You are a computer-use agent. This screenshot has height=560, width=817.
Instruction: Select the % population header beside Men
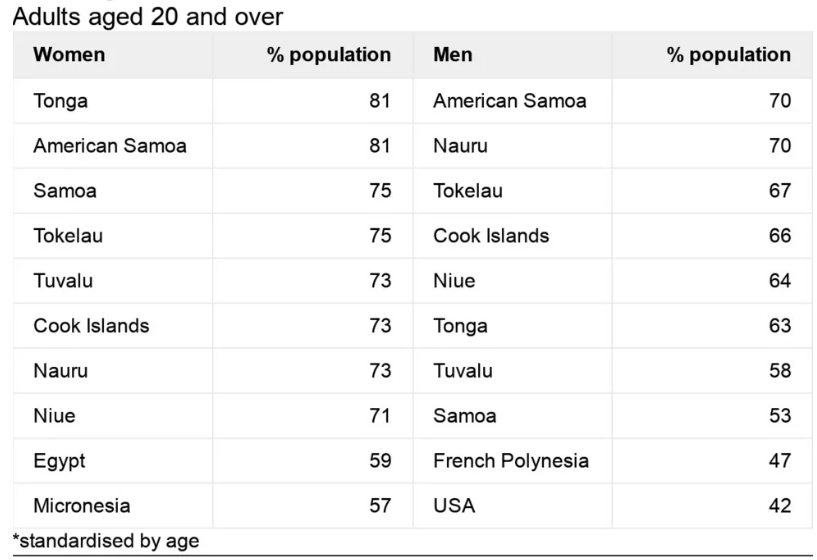tap(728, 55)
